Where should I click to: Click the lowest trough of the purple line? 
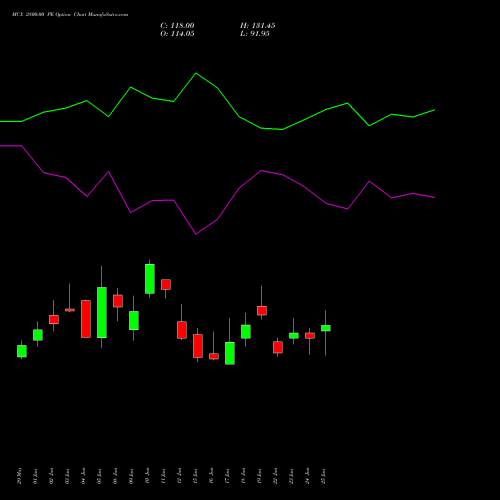tap(196, 234)
